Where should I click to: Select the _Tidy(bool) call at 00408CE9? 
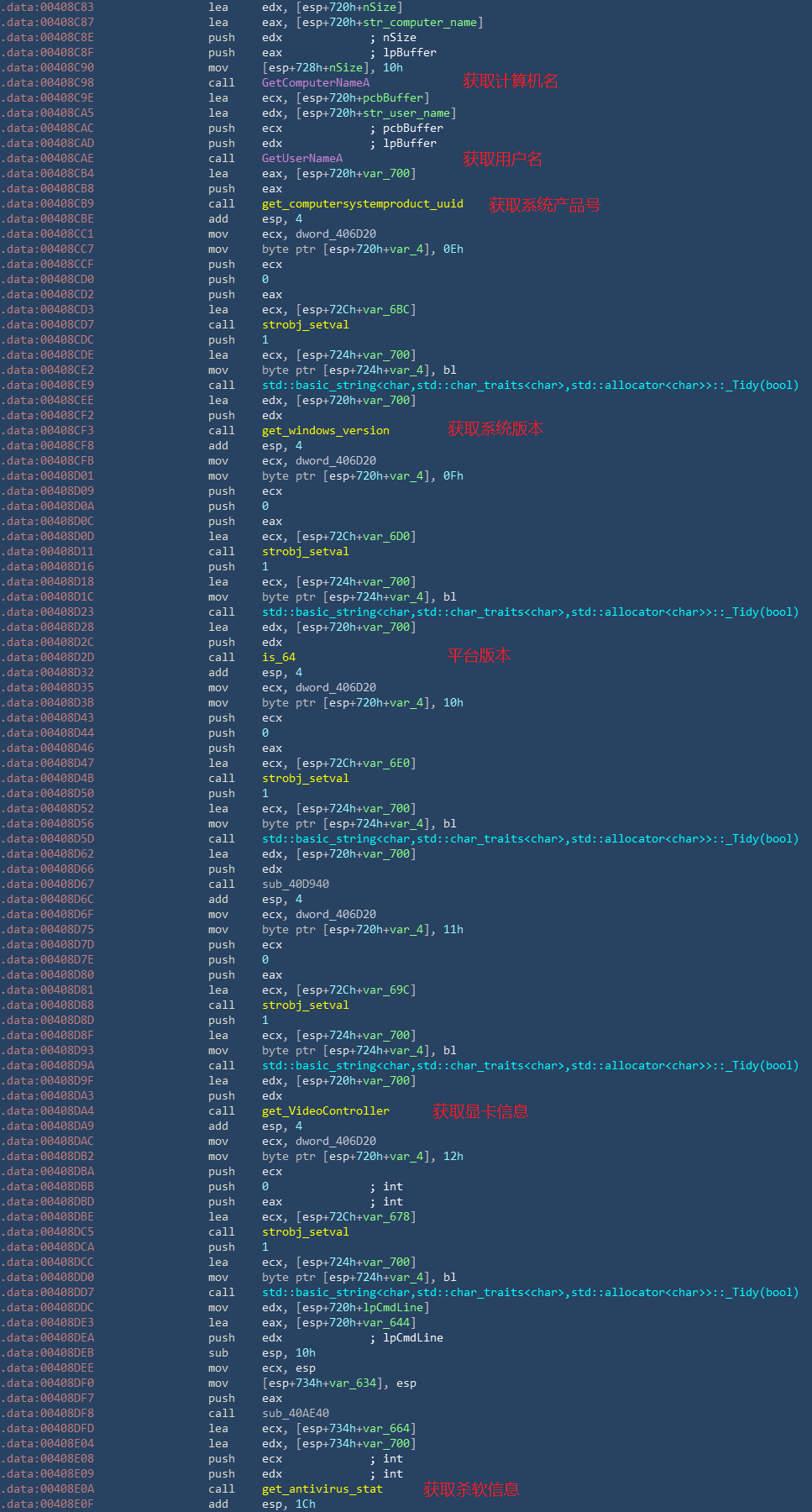pyautogui.click(x=531, y=385)
